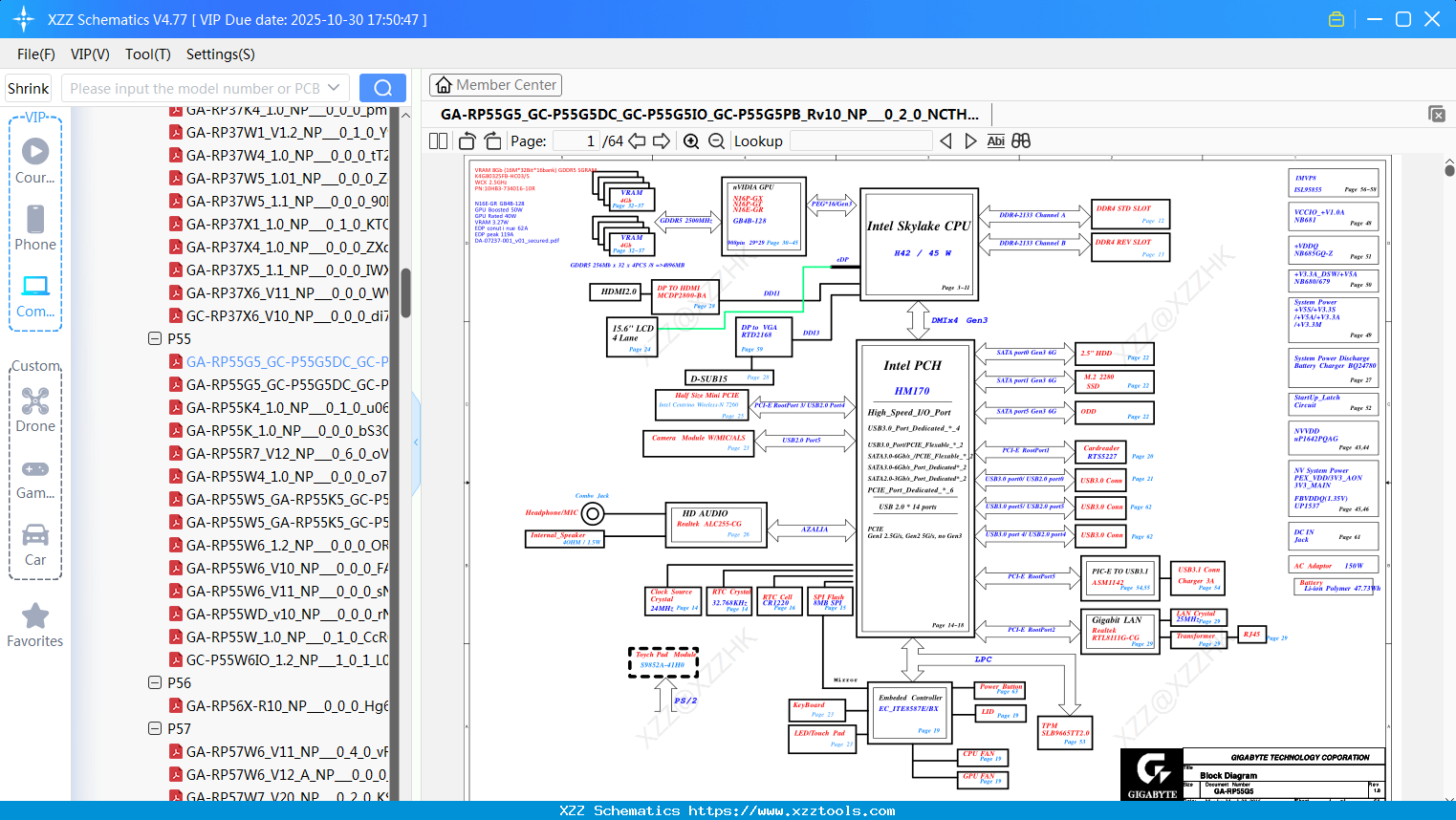1456x820 pixels.
Task: Click into the Lookup text field
Action: point(860,141)
